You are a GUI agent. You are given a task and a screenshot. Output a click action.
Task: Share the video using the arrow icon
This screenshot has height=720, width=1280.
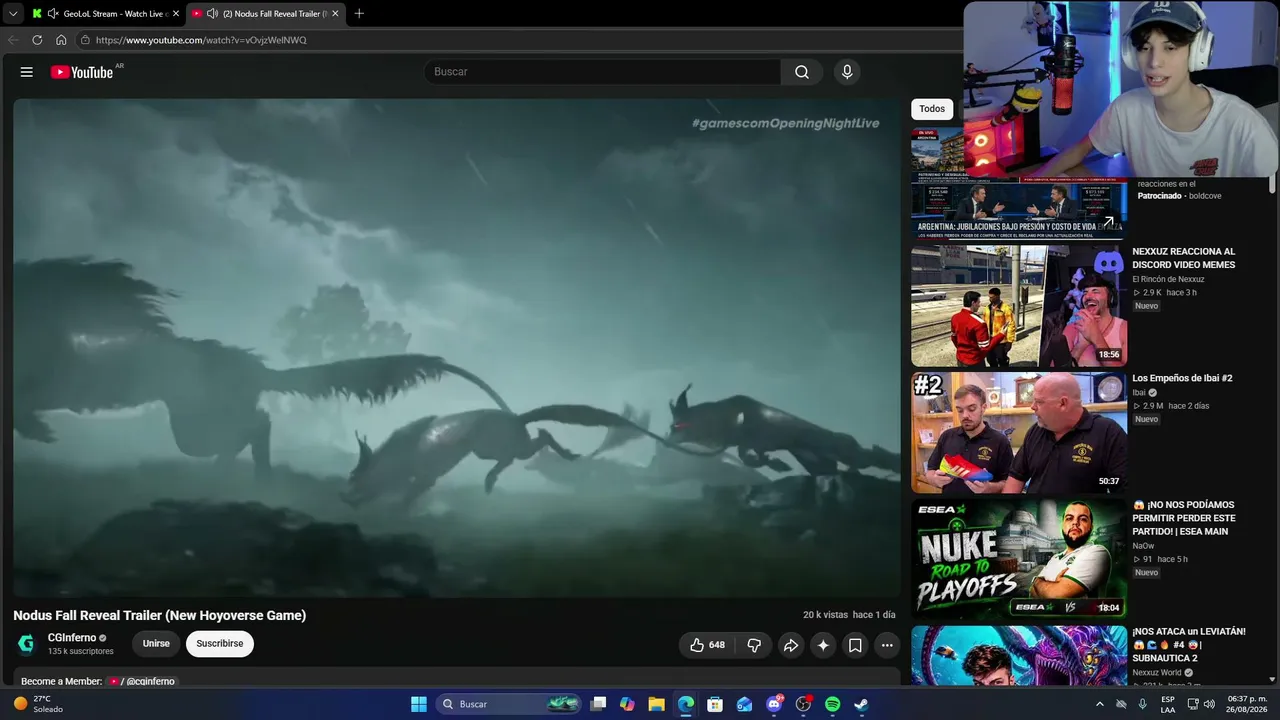(x=790, y=645)
